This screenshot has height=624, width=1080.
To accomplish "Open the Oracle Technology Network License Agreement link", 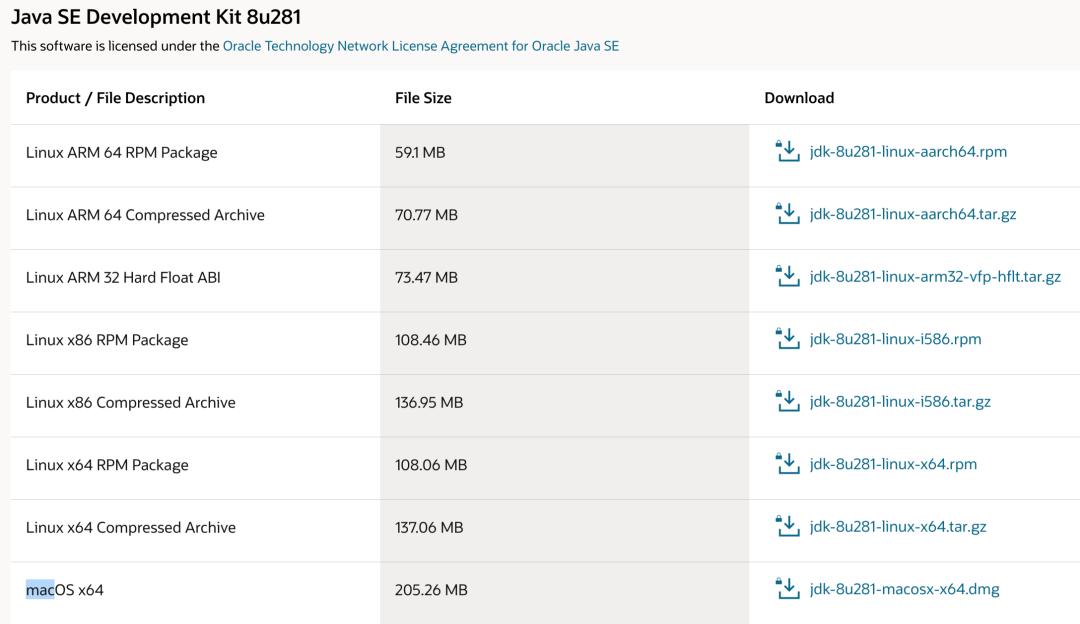I will click(x=422, y=45).
